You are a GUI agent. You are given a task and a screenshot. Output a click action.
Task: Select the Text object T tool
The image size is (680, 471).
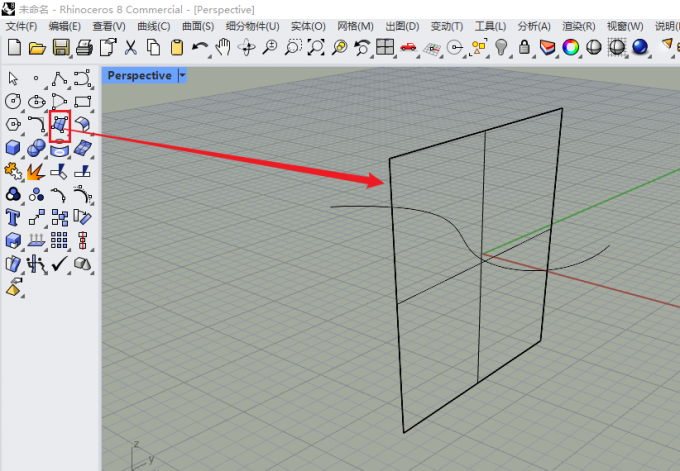[x=13, y=217]
